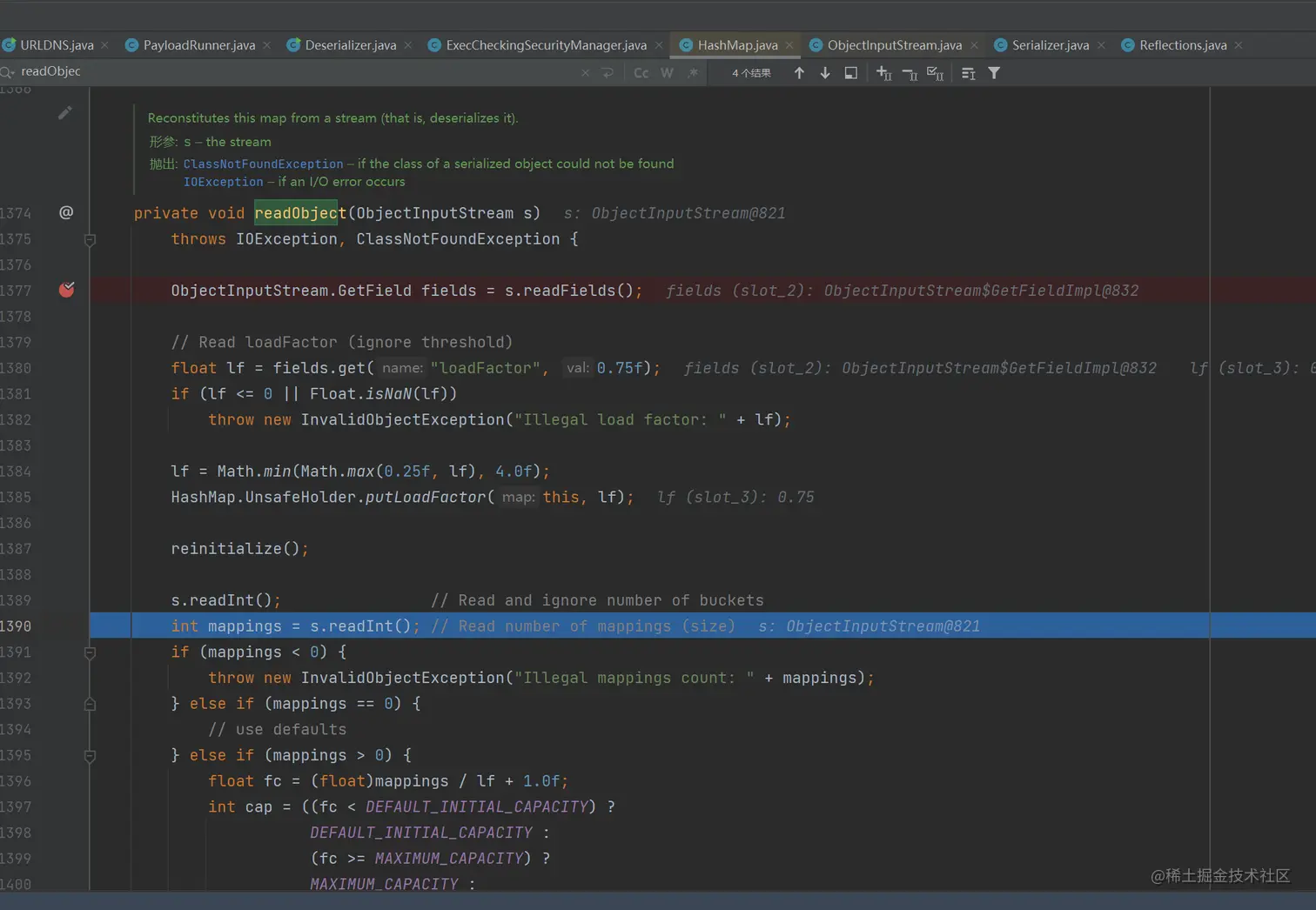Switch to the Deserializer.java tab
The width and height of the screenshot is (1316, 910).
coord(350,45)
